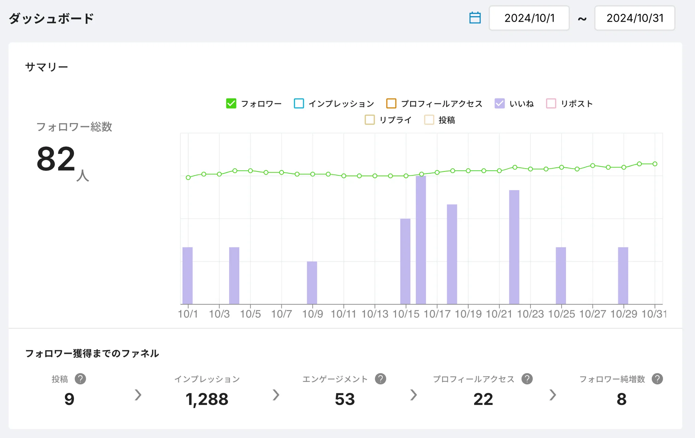The width and height of the screenshot is (695, 438).
Task: Check the 投稿 checkbox in chart legend
Action: click(x=429, y=120)
